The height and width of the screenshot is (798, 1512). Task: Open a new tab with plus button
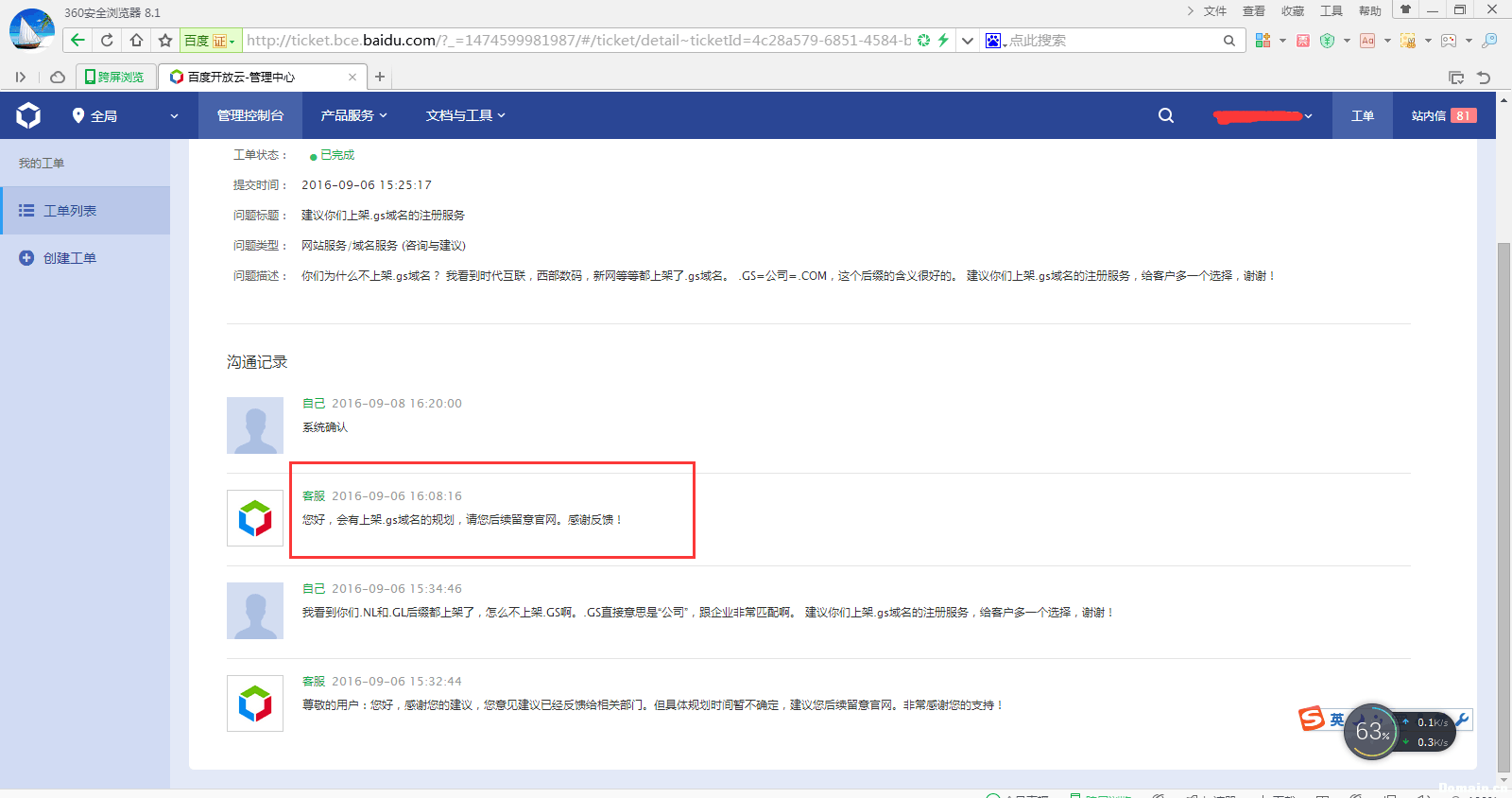click(x=380, y=78)
